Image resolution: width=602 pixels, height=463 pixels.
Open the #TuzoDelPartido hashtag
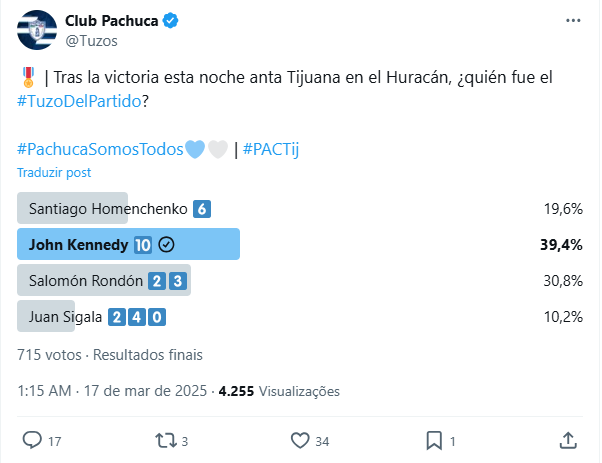79,101
